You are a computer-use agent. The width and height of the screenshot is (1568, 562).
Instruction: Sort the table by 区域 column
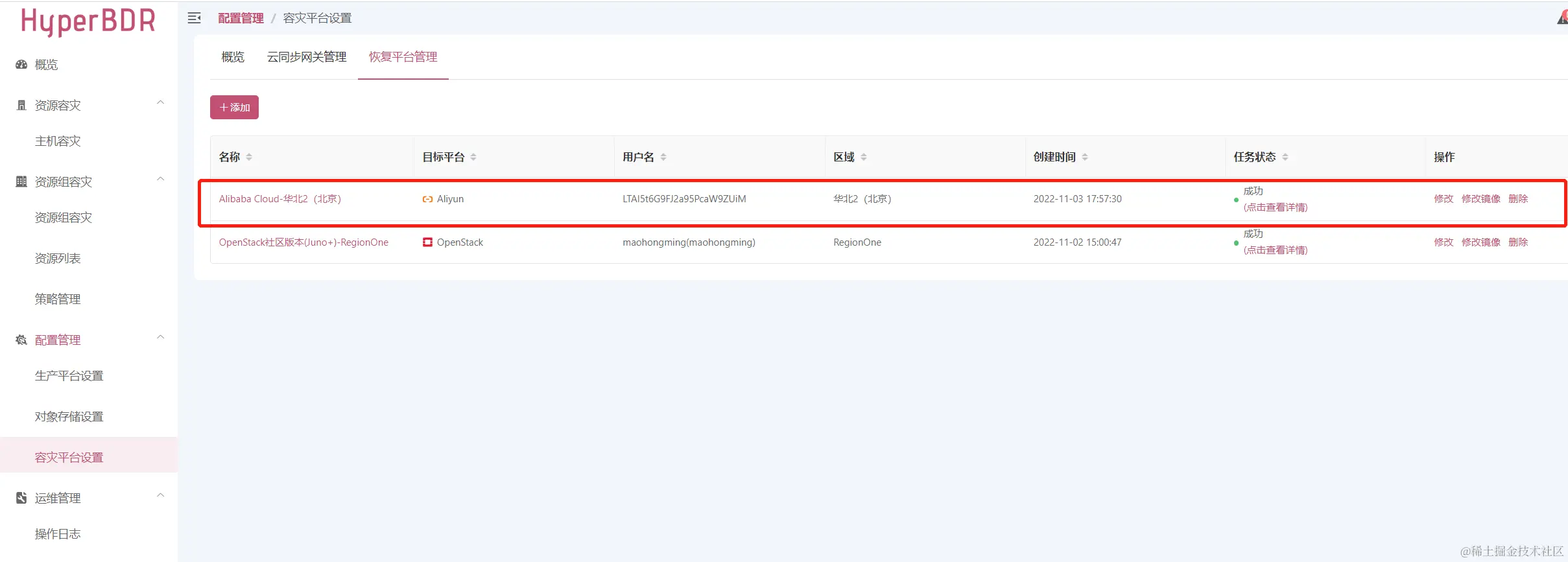tap(864, 157)
